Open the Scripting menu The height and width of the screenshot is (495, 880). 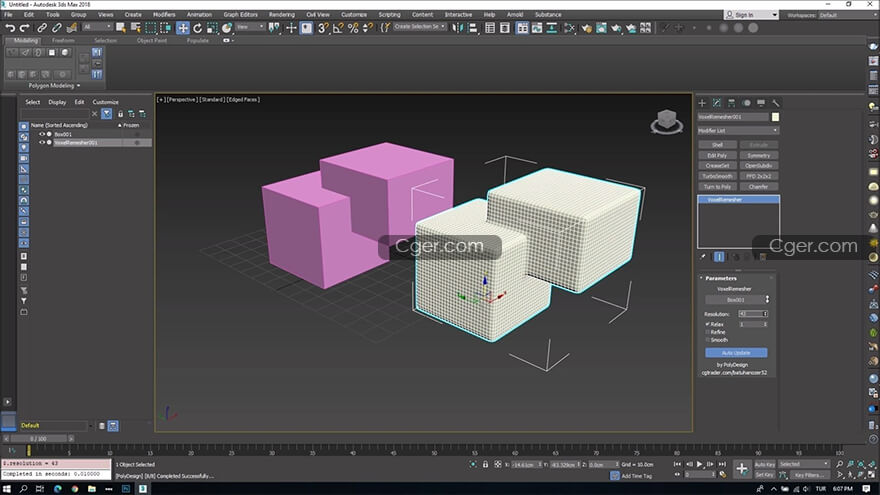point(389,15)
